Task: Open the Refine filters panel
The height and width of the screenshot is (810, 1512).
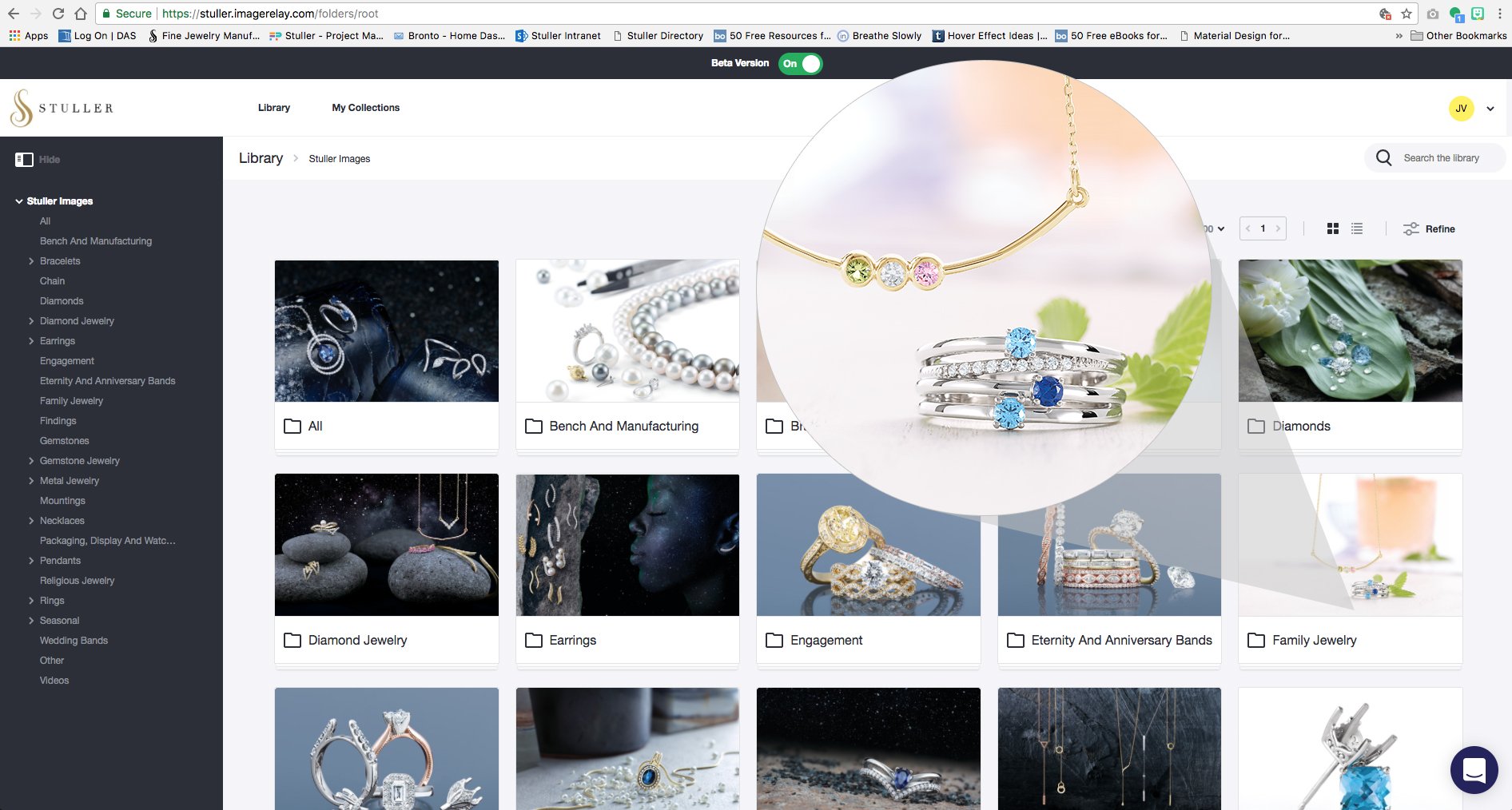Action: 1429,229
